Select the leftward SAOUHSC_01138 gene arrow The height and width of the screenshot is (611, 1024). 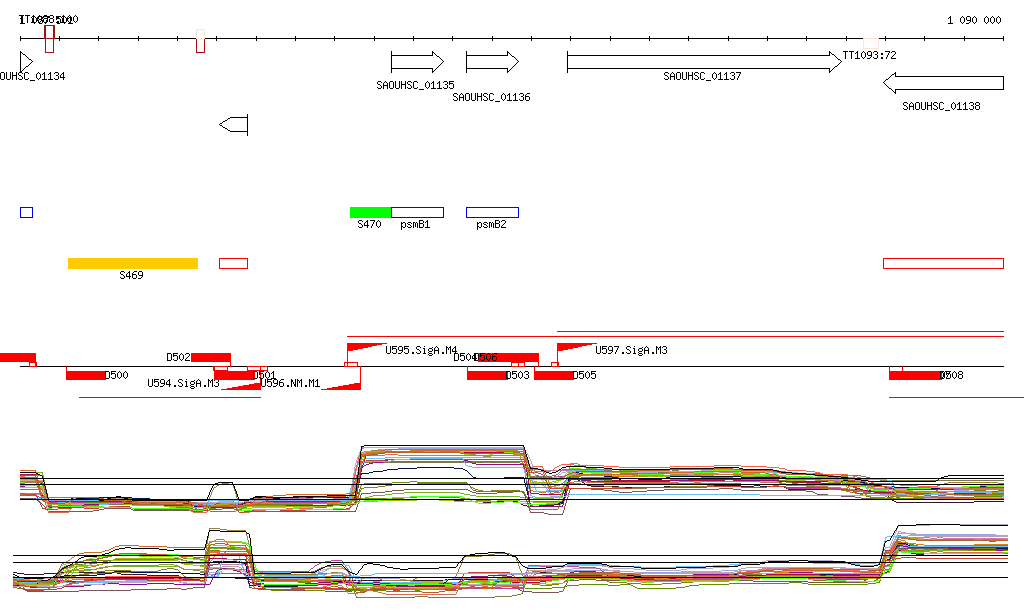point(943,83)
